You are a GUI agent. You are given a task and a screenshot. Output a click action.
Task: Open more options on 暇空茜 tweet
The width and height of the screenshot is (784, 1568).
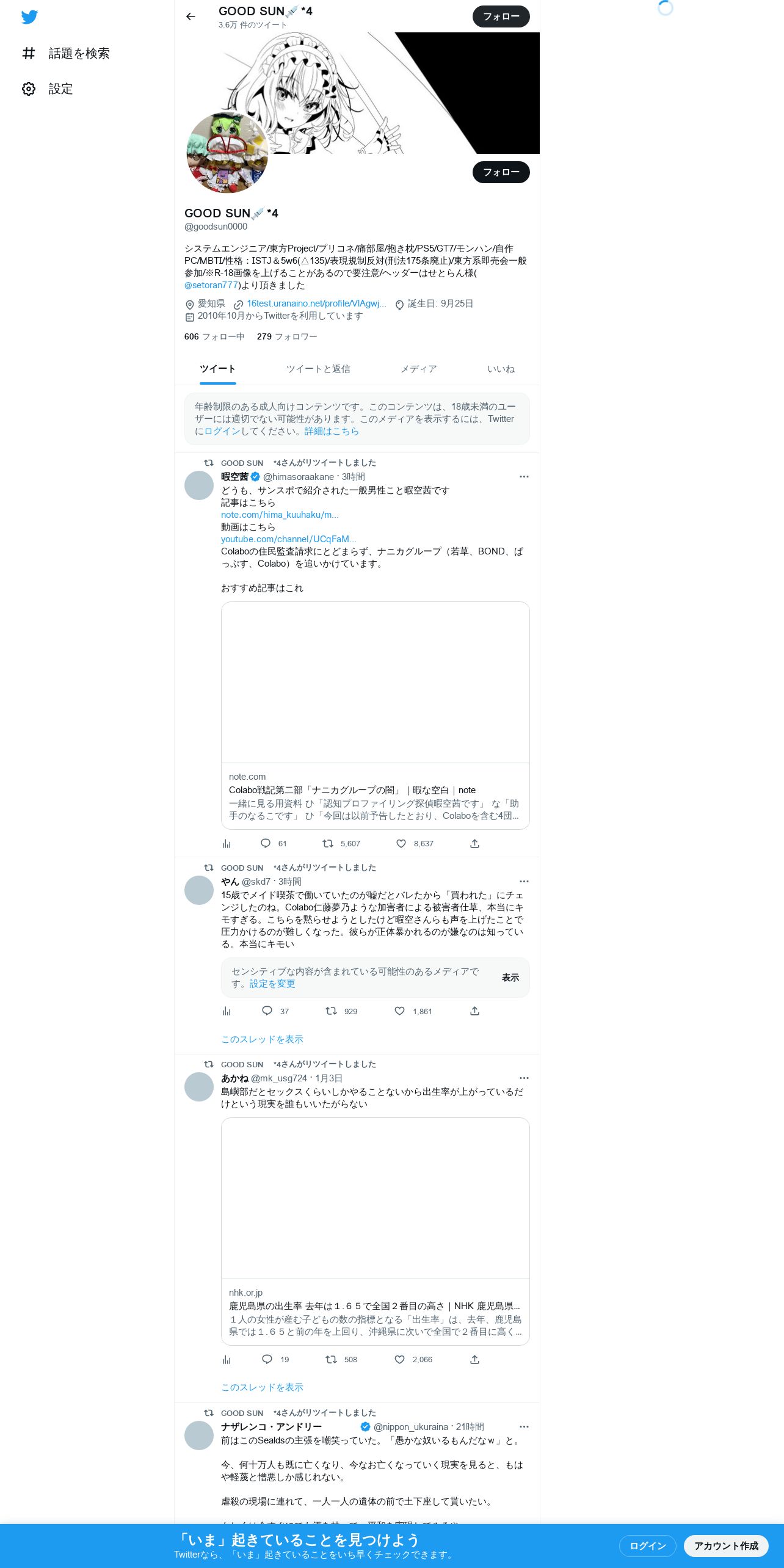point(524,477)
